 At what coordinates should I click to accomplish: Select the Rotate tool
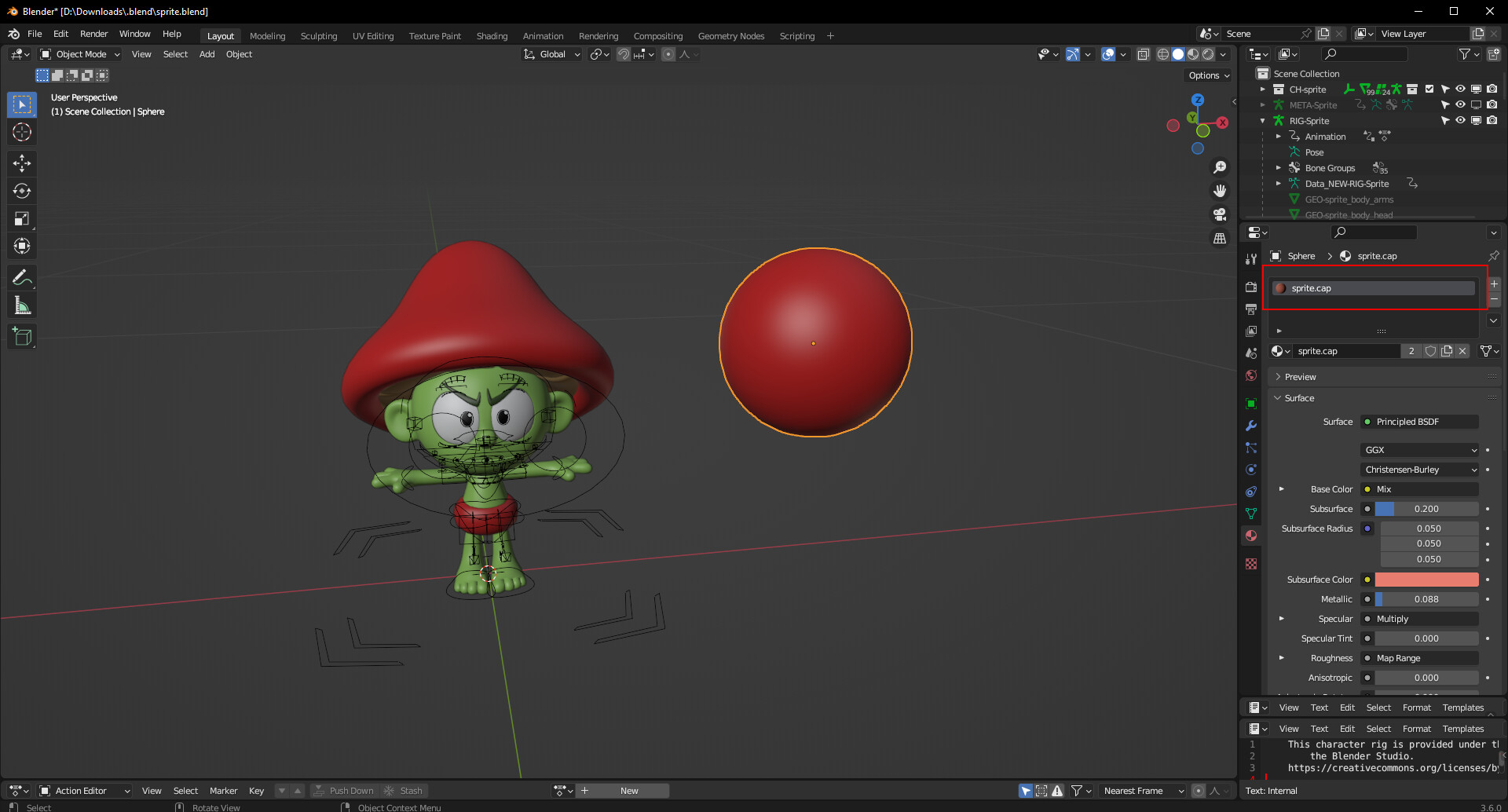point(22,191)
